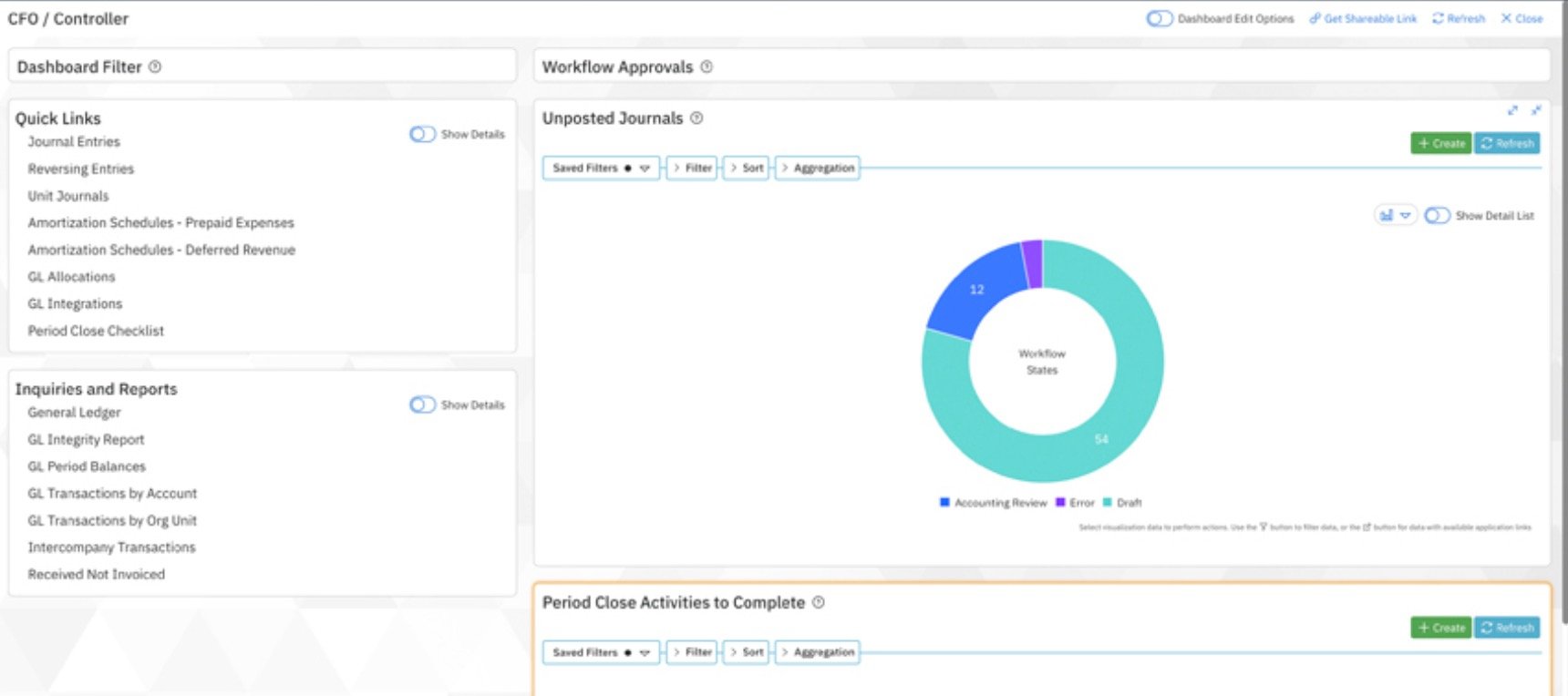The image size is (1568, 696).
Task: Open the General Ledger report
Action: pyautogui.click(x=74, y=412)
